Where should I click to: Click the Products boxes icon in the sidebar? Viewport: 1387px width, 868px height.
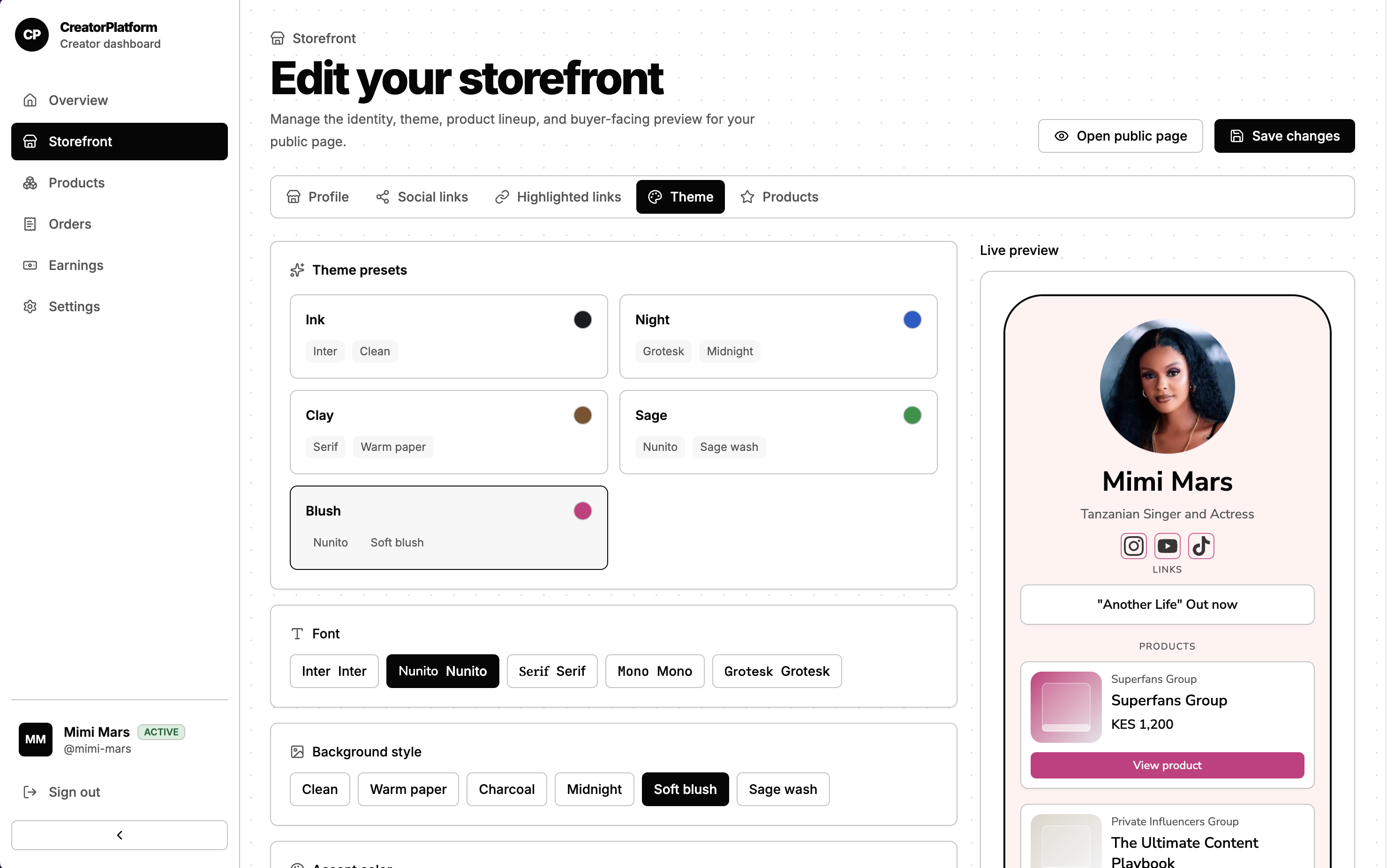[x=30, y=183]
